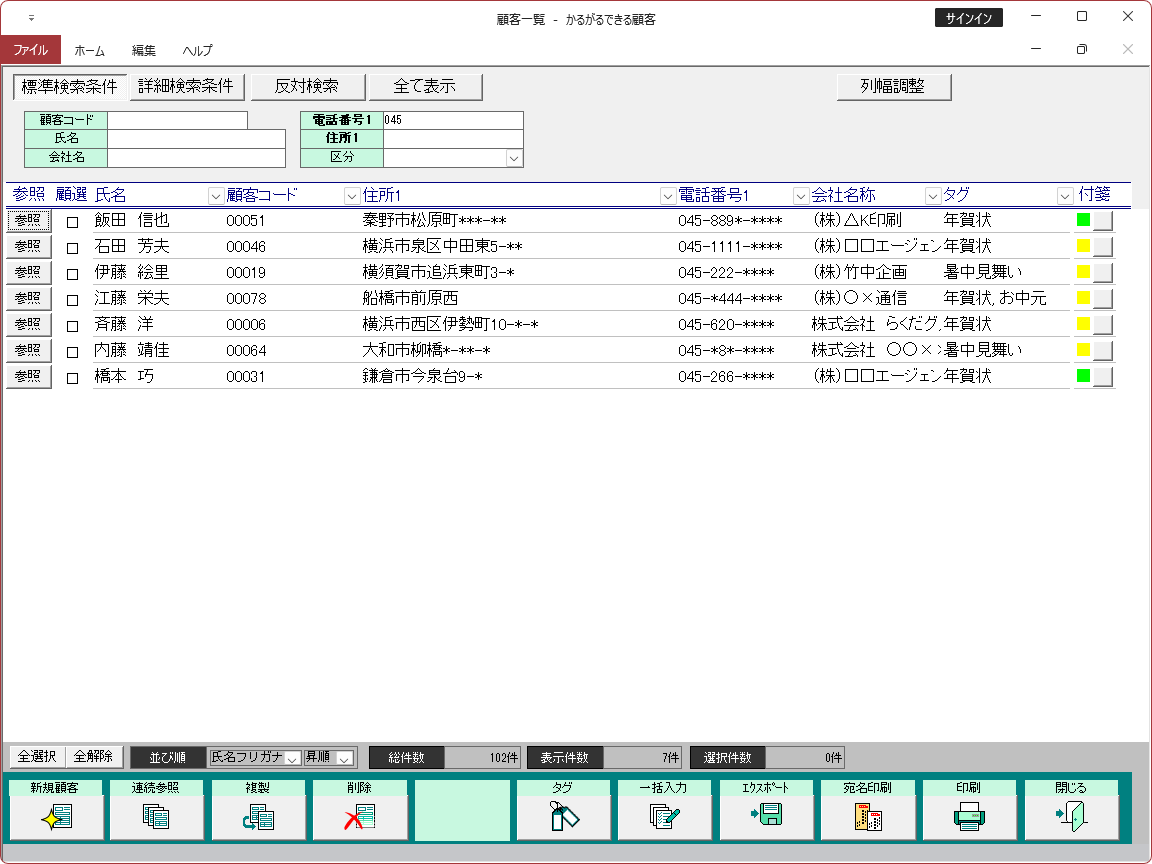Click the 複製 duplicate icon
The width and height of the screenshot is (1152, 864).
(259, 817)
